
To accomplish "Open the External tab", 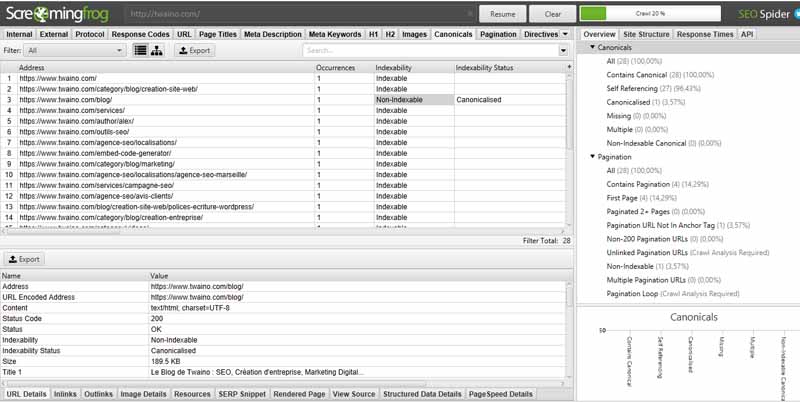I will tap(54, 34).
